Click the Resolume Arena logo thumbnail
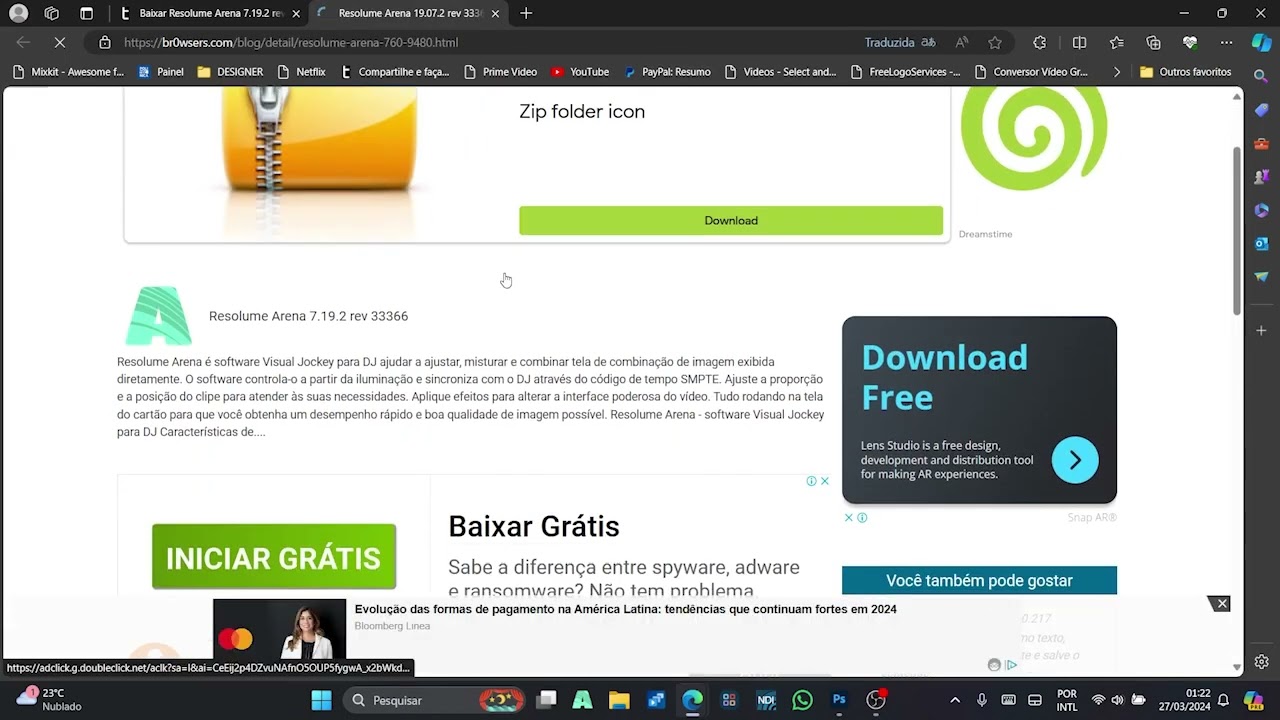1280x720 pixels. 158,316
